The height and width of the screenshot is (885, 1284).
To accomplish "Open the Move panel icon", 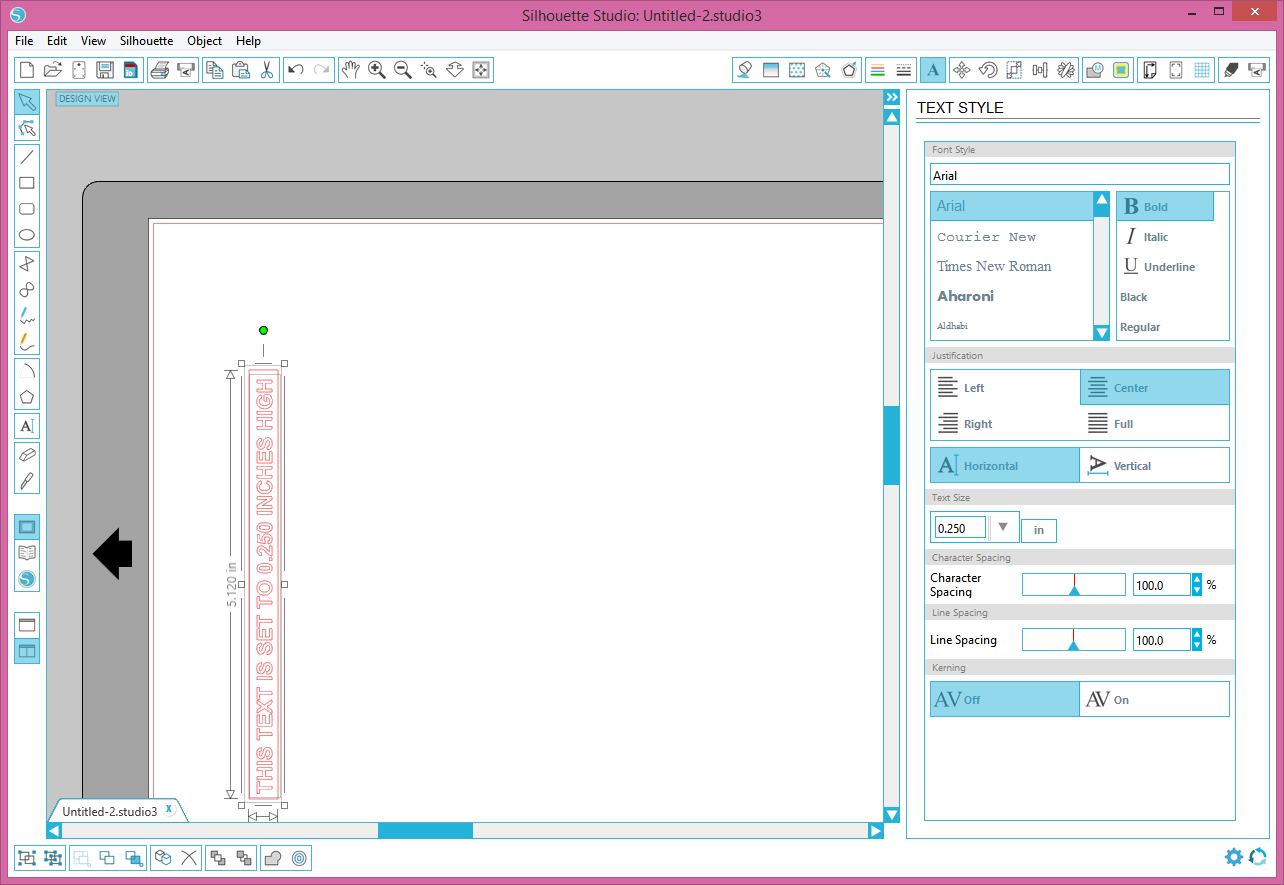I will [x=961, y=70].
